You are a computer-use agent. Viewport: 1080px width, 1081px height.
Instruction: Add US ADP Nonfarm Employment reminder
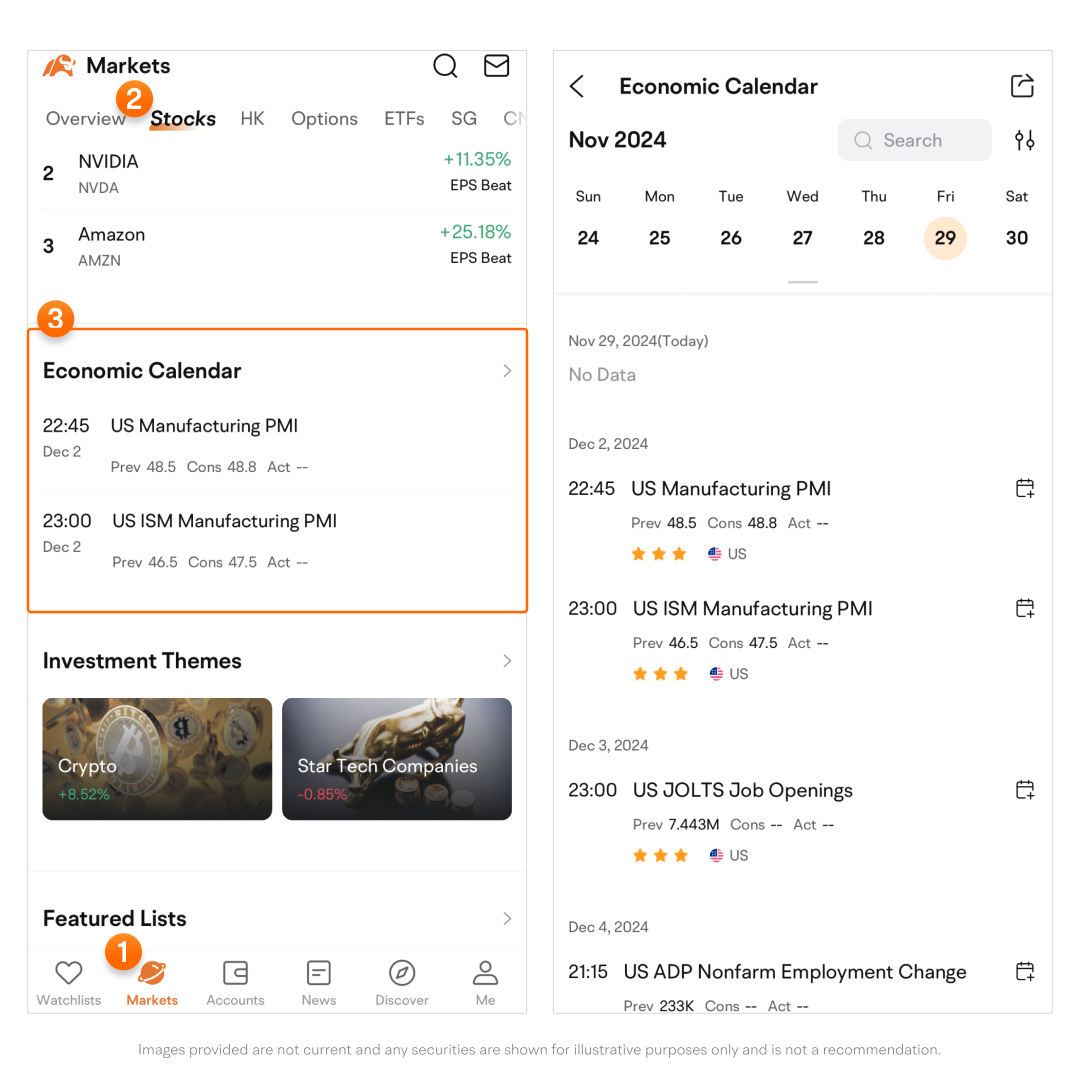pyautogui.click(x=1025, y=971)
